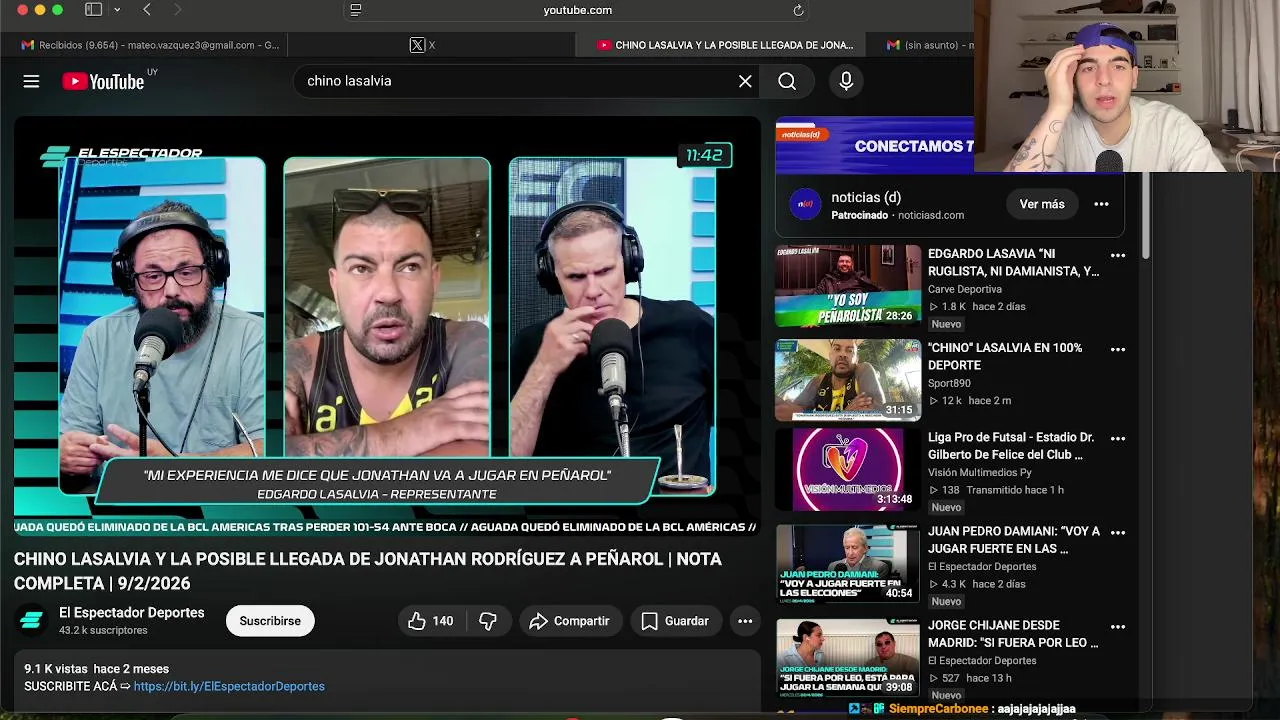
Task: Play the Sport890 Lasalvia thumbnail
Action: coord(848,380)
